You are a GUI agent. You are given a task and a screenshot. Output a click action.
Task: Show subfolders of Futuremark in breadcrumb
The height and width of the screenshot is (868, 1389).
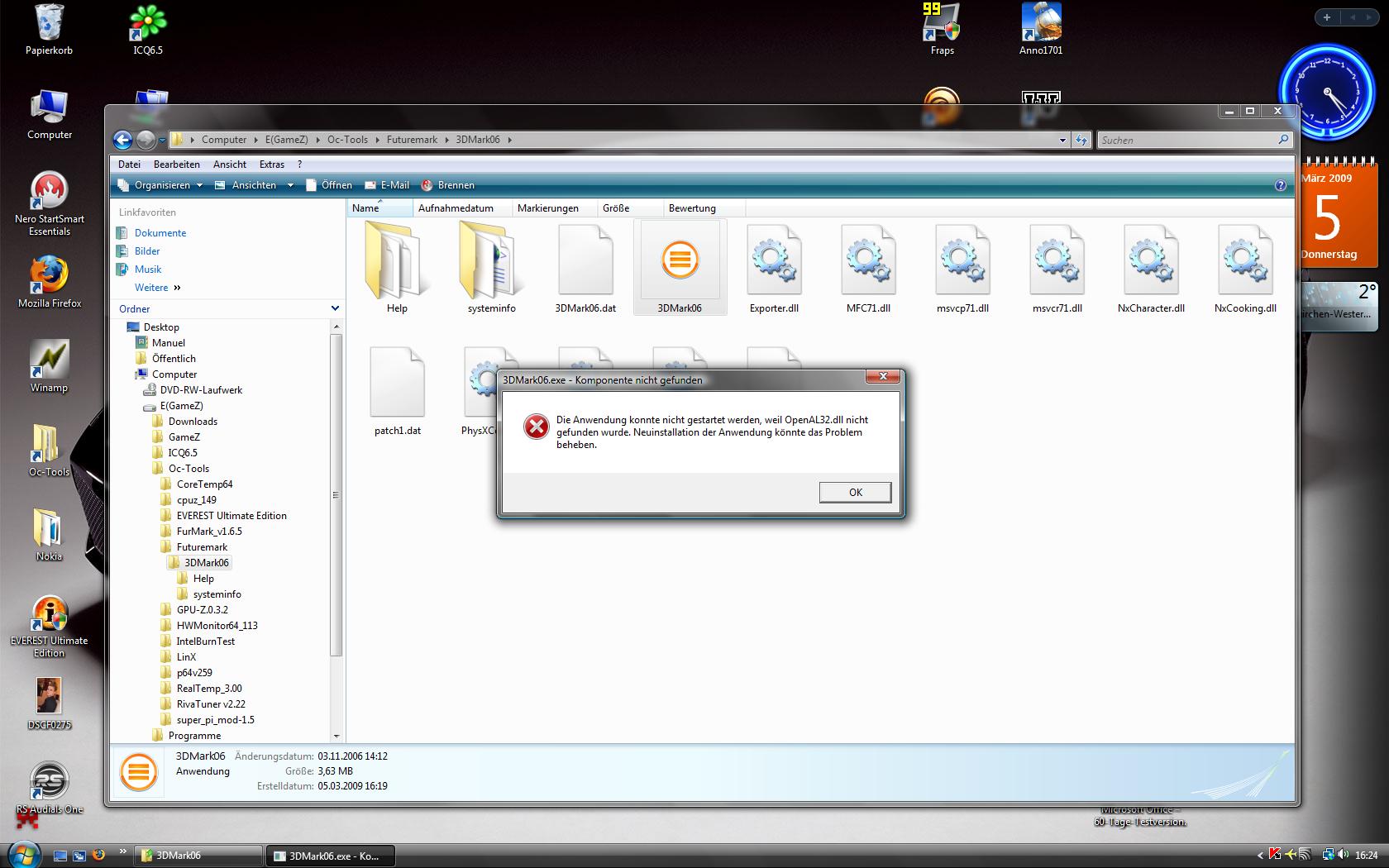coord(446,140)
